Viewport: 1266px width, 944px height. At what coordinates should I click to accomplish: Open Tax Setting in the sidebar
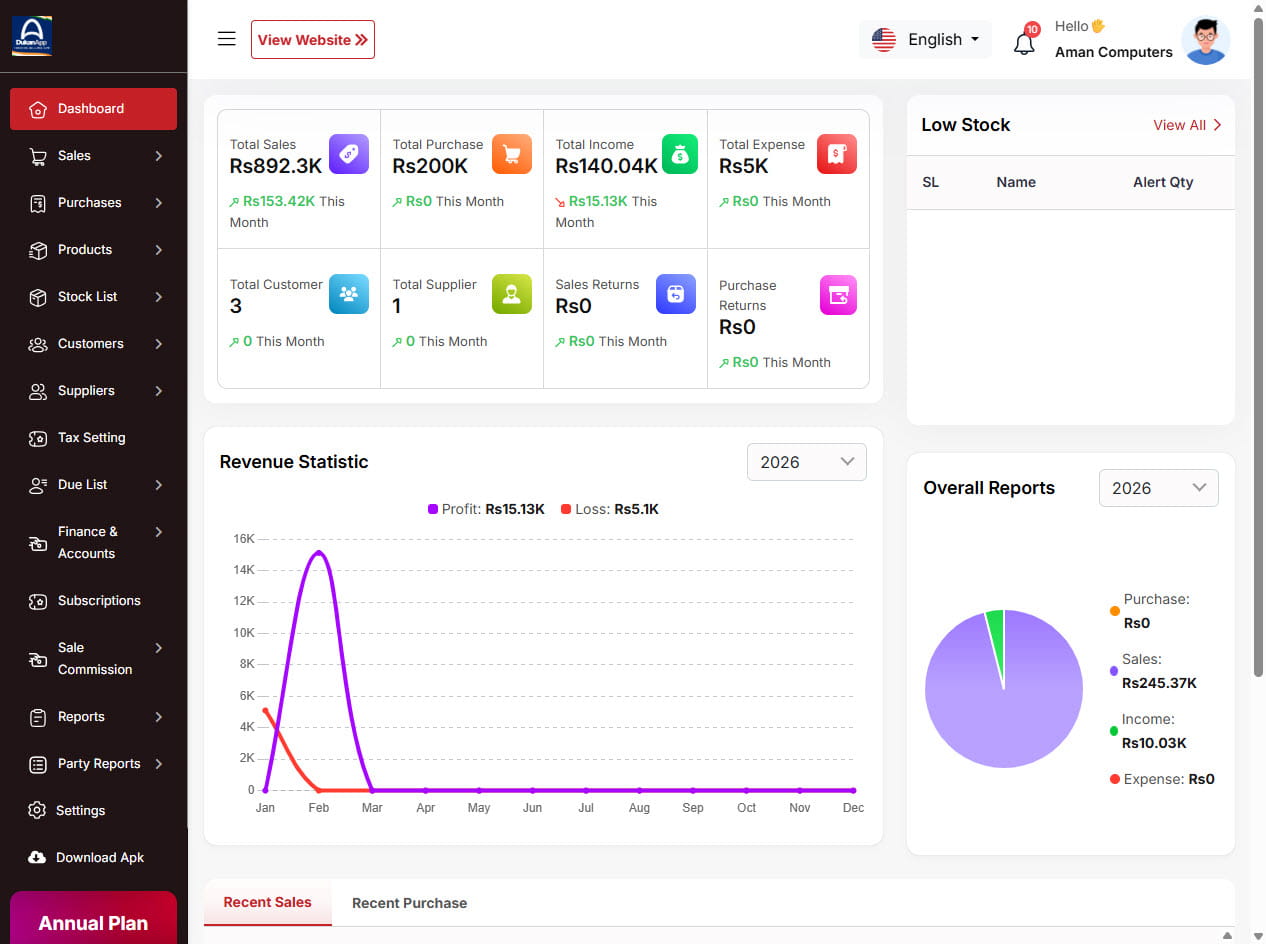pyautogui.click(x=91, y=438)
